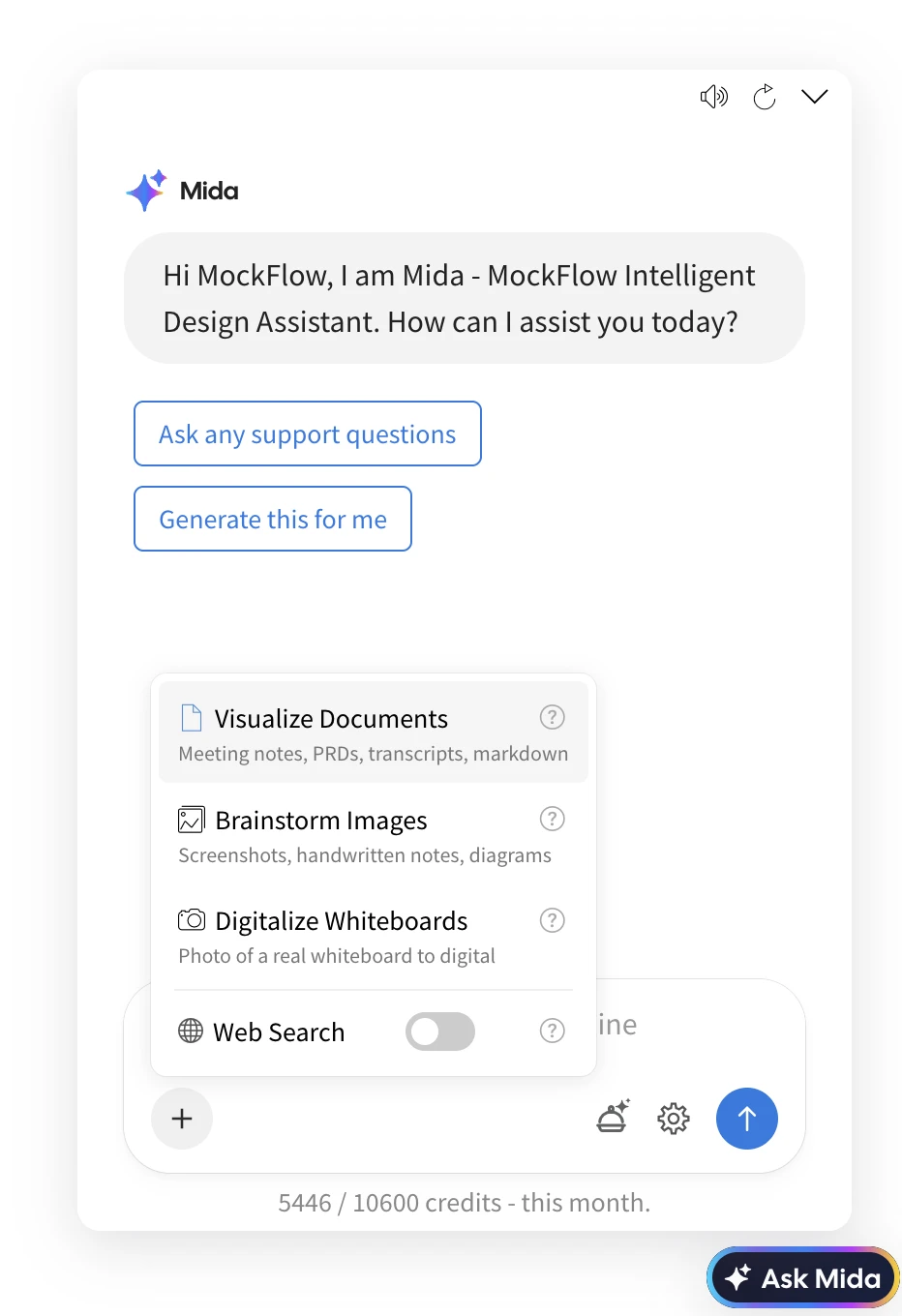The height and width of the screenshot is (1316, 902).
Task: Click Ask any support questions button
Action: 307,434
